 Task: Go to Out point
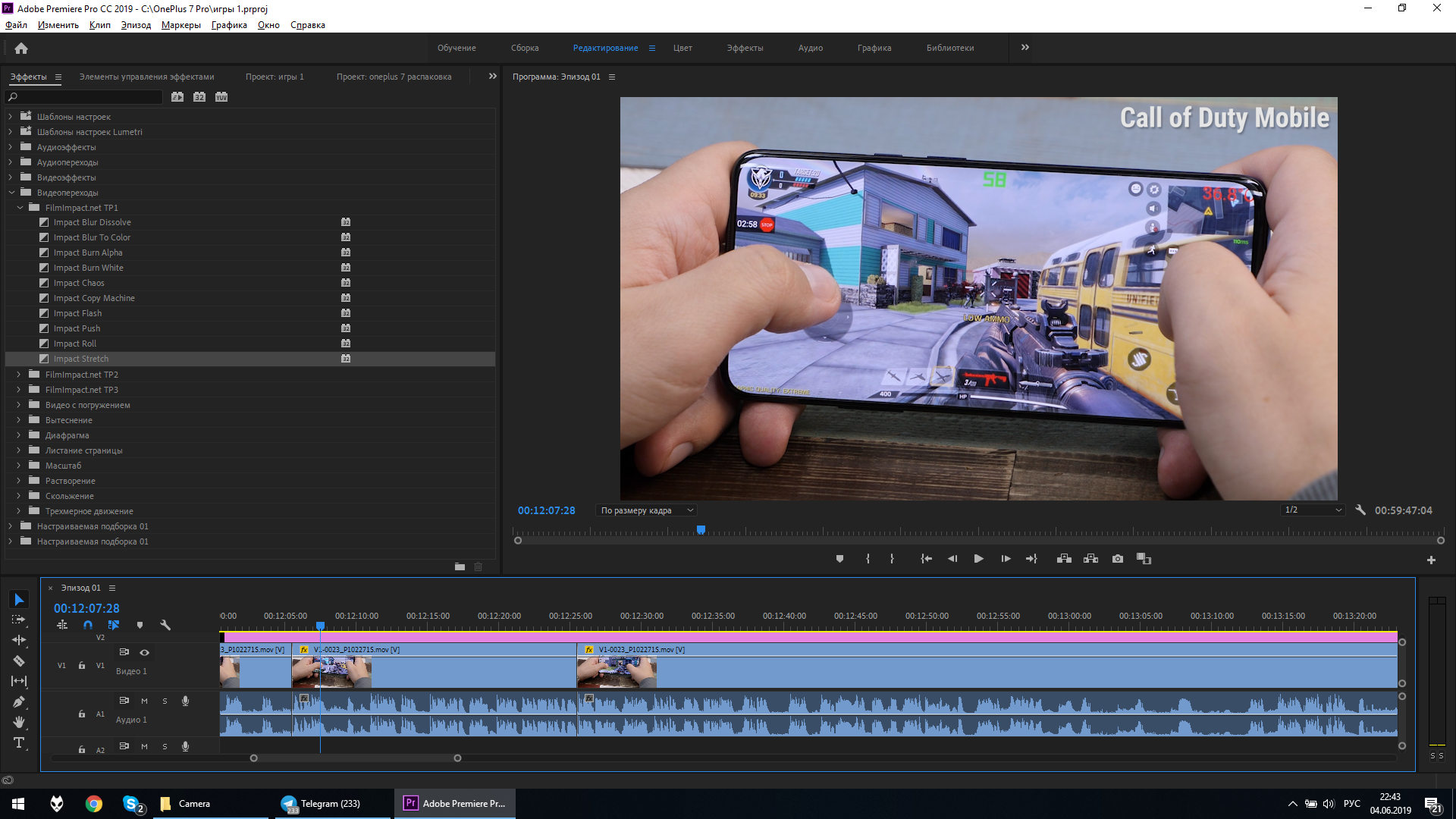tap(1031, 559)
